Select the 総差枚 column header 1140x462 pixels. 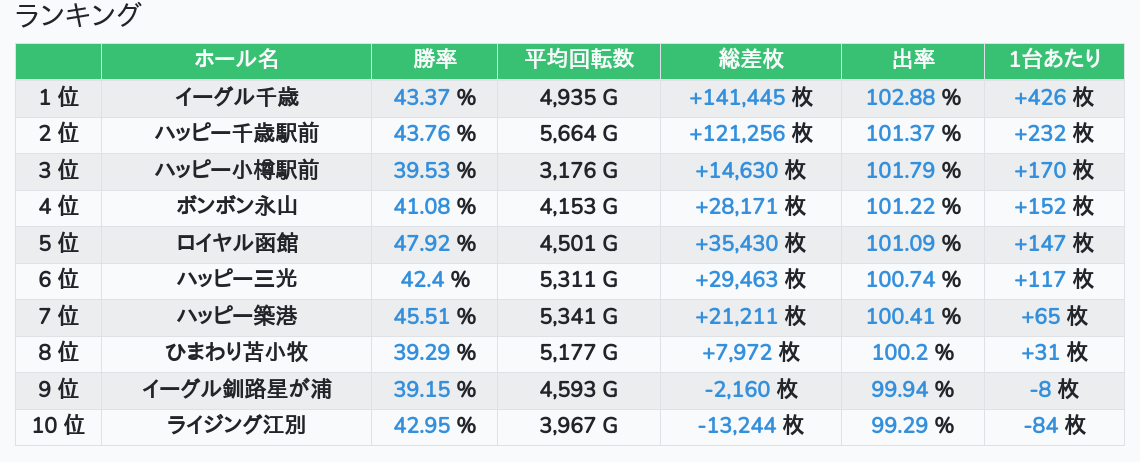point(750,60)
